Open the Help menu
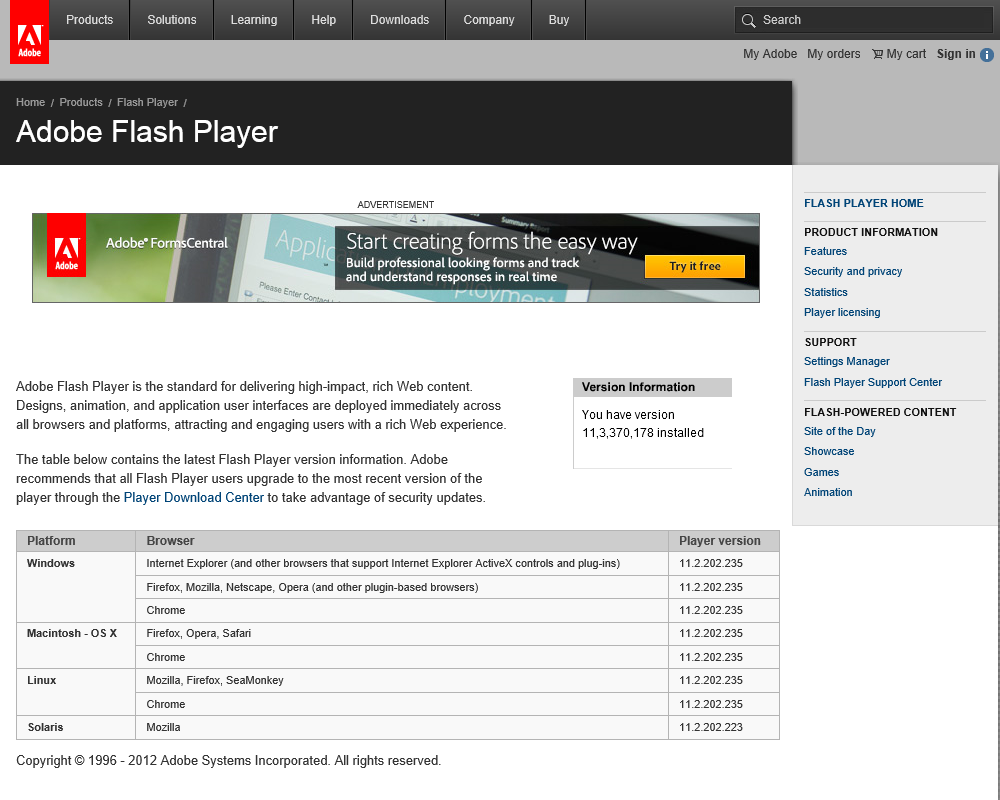The image size is (1000, 800). tap(323, 20)
